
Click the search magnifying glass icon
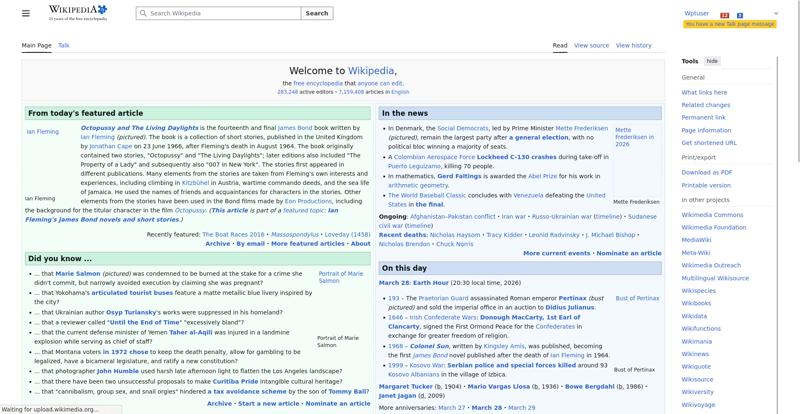(x=142, y=13)
